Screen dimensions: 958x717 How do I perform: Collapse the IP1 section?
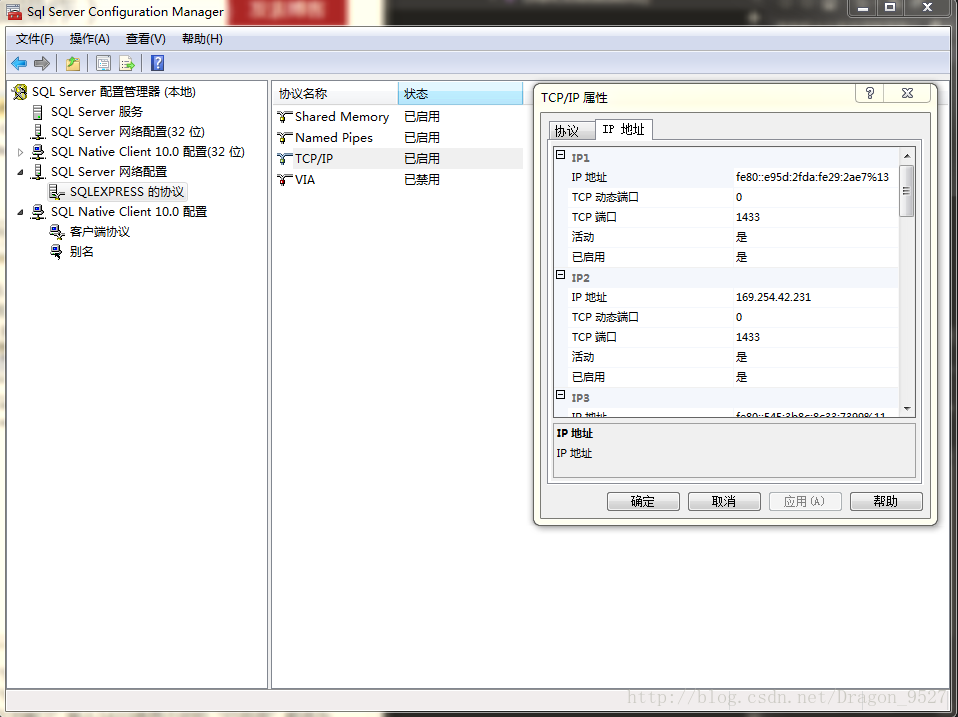(x=560, y=155)
